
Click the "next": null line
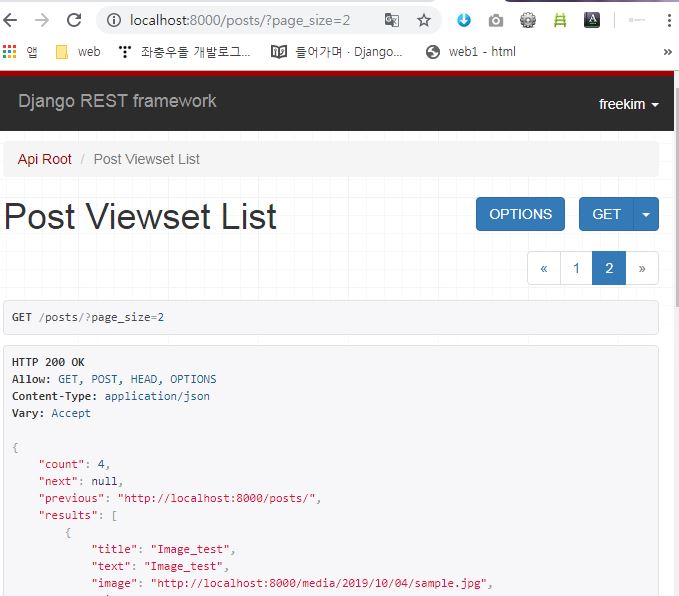(x=81, y=481)
